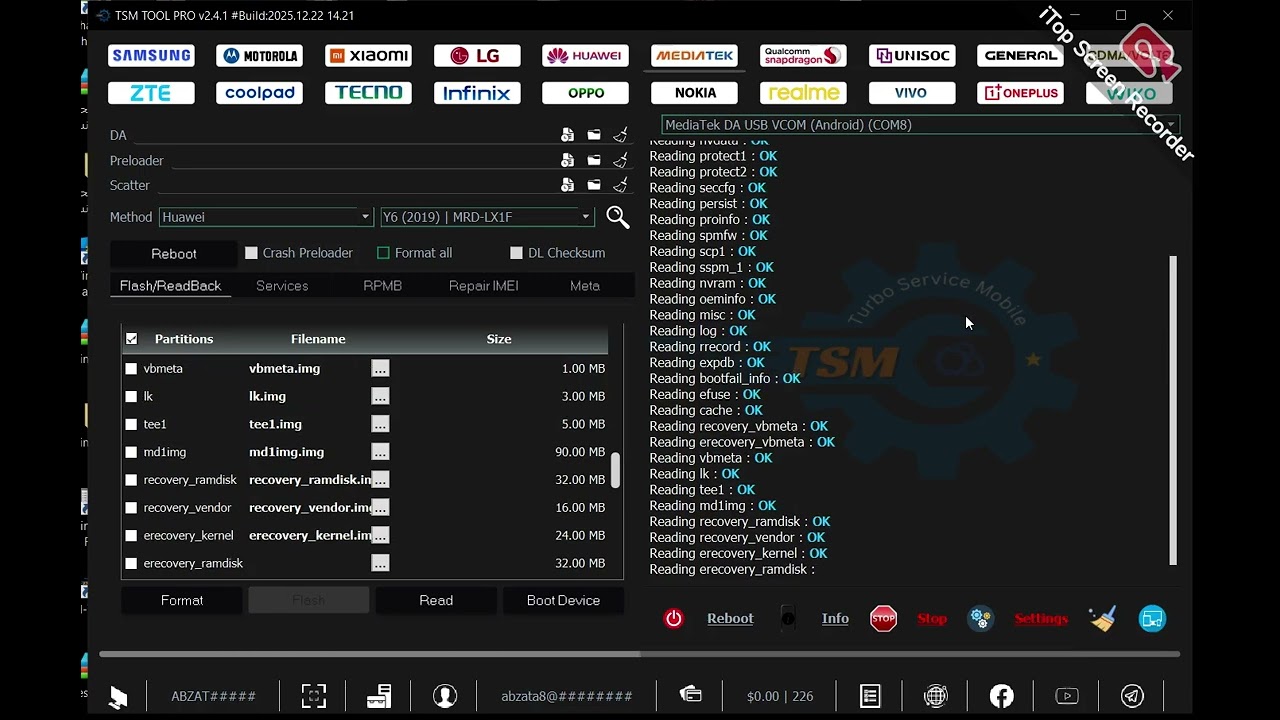This screenshot has width=1280, height=720.
Task: Click the Reboot button above the tabs
Action: (174, 254)
